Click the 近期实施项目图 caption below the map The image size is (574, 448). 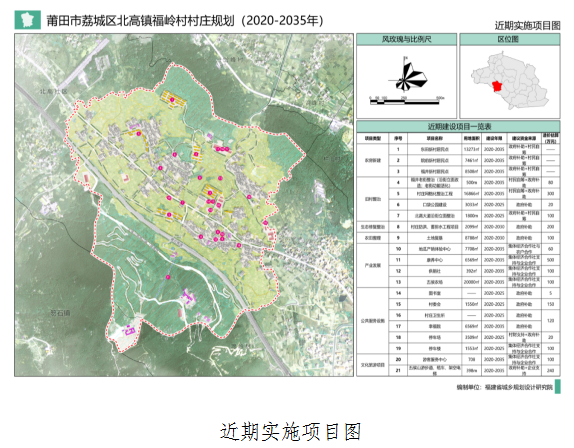[x=290, y=431]
